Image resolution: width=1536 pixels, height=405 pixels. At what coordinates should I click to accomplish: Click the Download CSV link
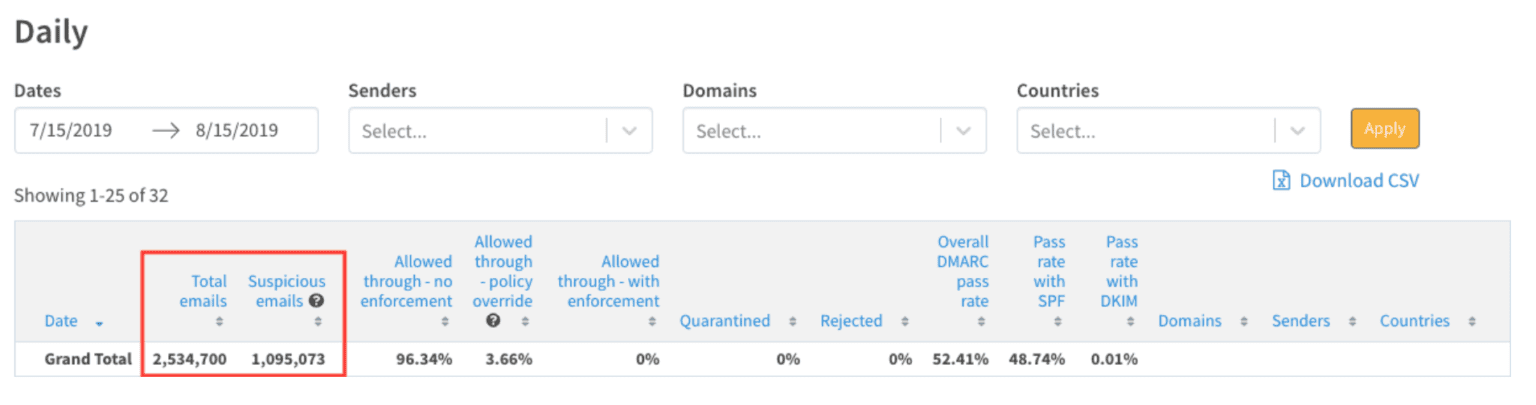pyautogui.click(x=1358, y=181)
